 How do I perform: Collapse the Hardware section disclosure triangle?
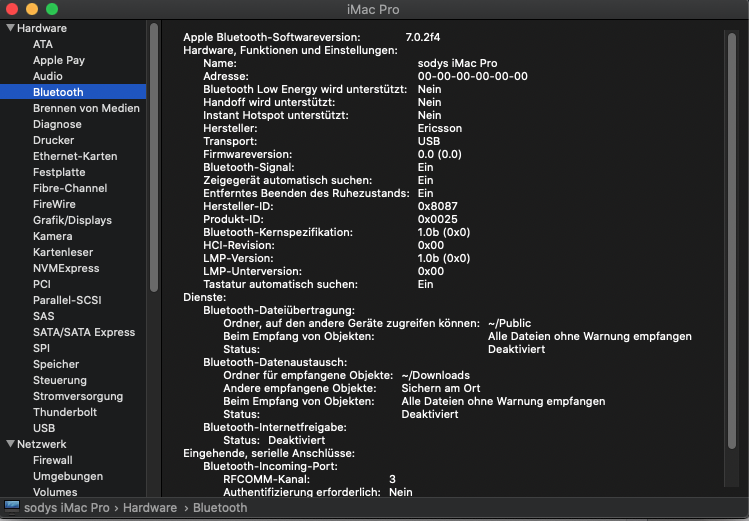coord(10,28)
